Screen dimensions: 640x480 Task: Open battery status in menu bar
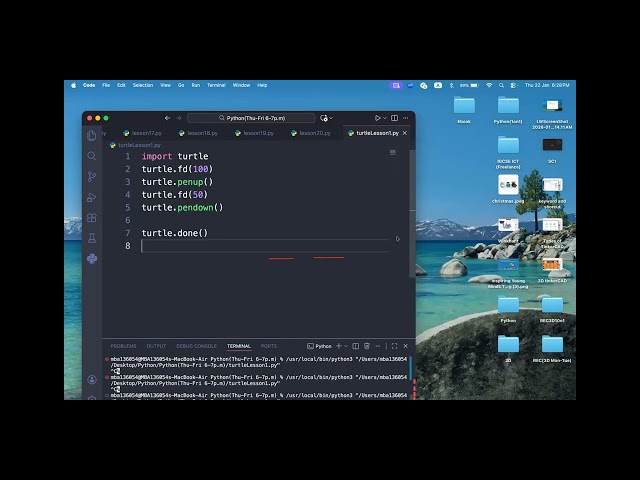[469, 85]
